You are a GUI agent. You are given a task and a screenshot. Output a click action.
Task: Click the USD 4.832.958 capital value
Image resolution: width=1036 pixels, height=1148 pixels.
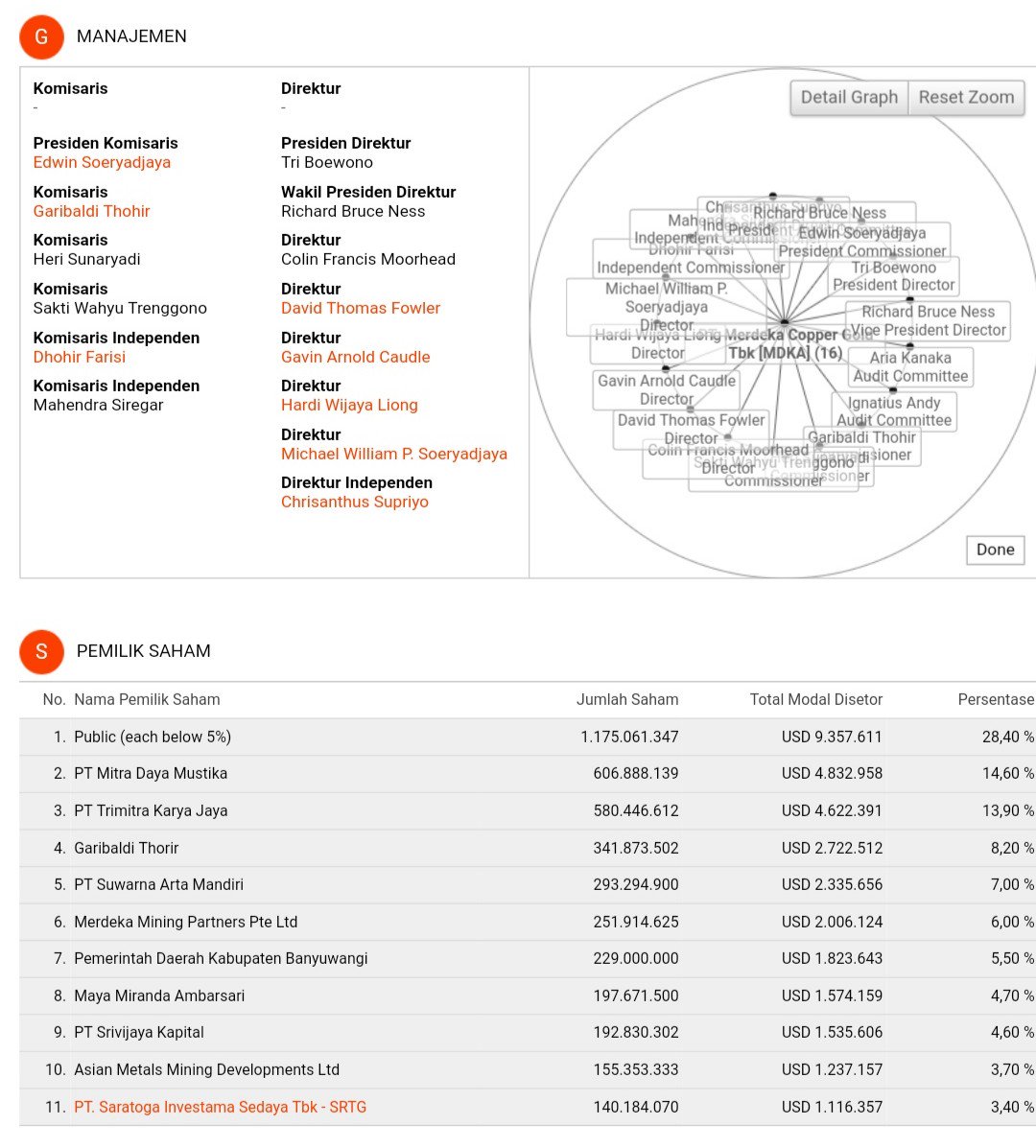pyautogui.click(x=832, y=774)
